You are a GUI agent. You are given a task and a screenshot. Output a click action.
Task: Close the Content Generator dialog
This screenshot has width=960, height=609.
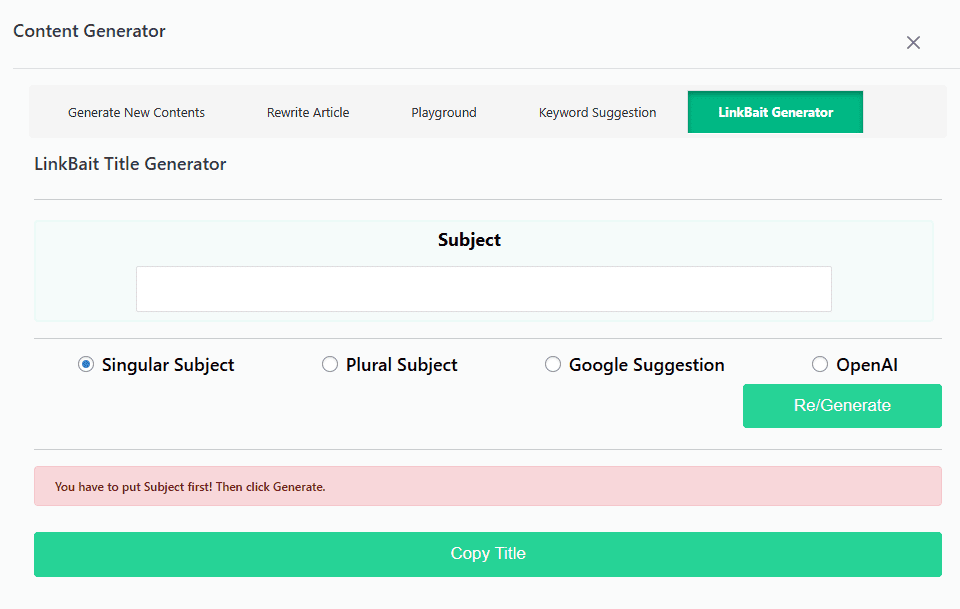click(x=913, y=43)
